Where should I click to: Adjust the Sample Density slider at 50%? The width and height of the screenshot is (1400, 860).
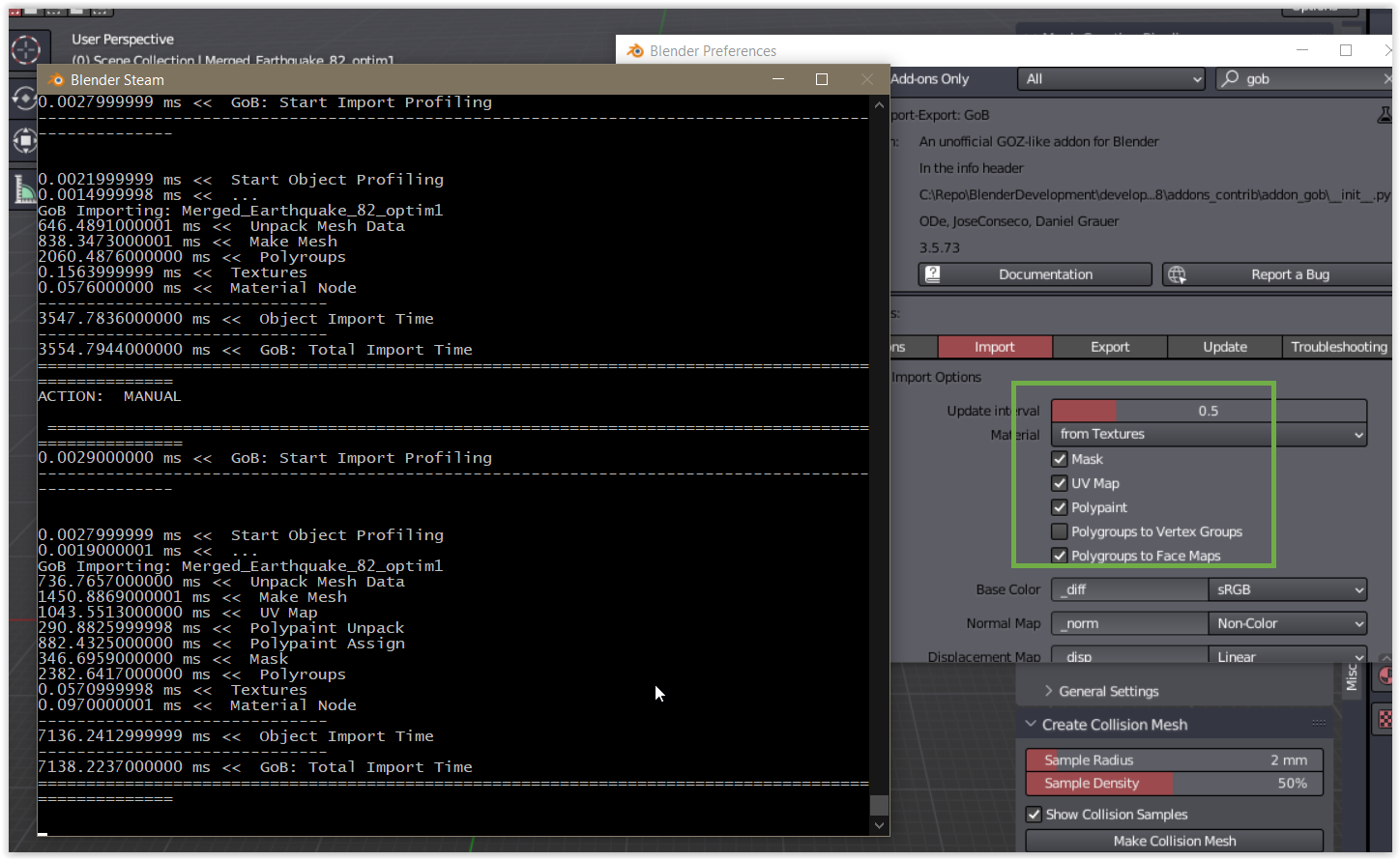coord(1175,783)
